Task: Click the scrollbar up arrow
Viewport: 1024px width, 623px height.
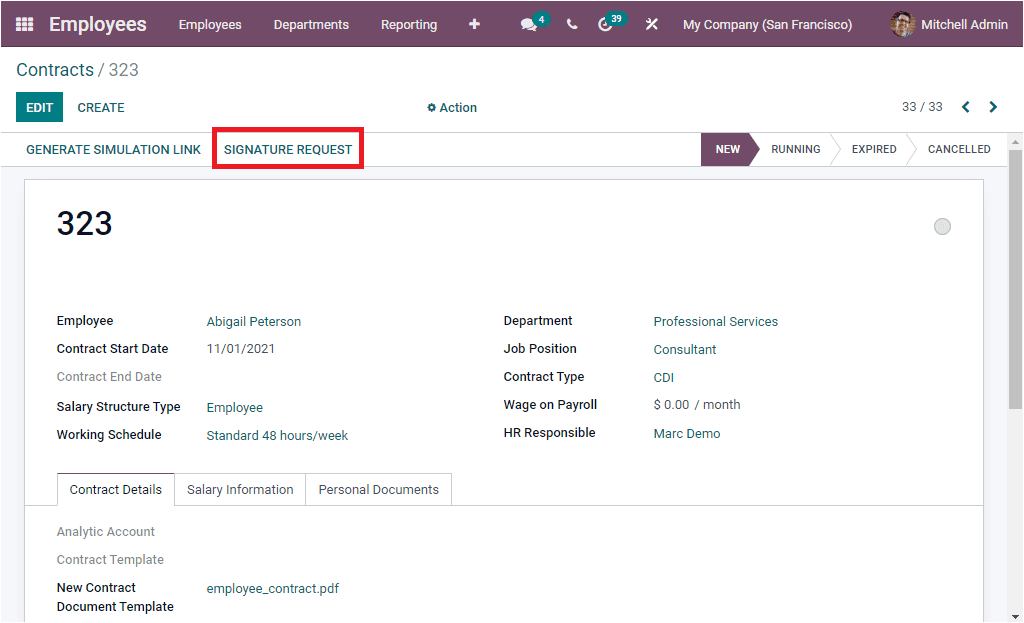Action: (x=1016, y=143)
